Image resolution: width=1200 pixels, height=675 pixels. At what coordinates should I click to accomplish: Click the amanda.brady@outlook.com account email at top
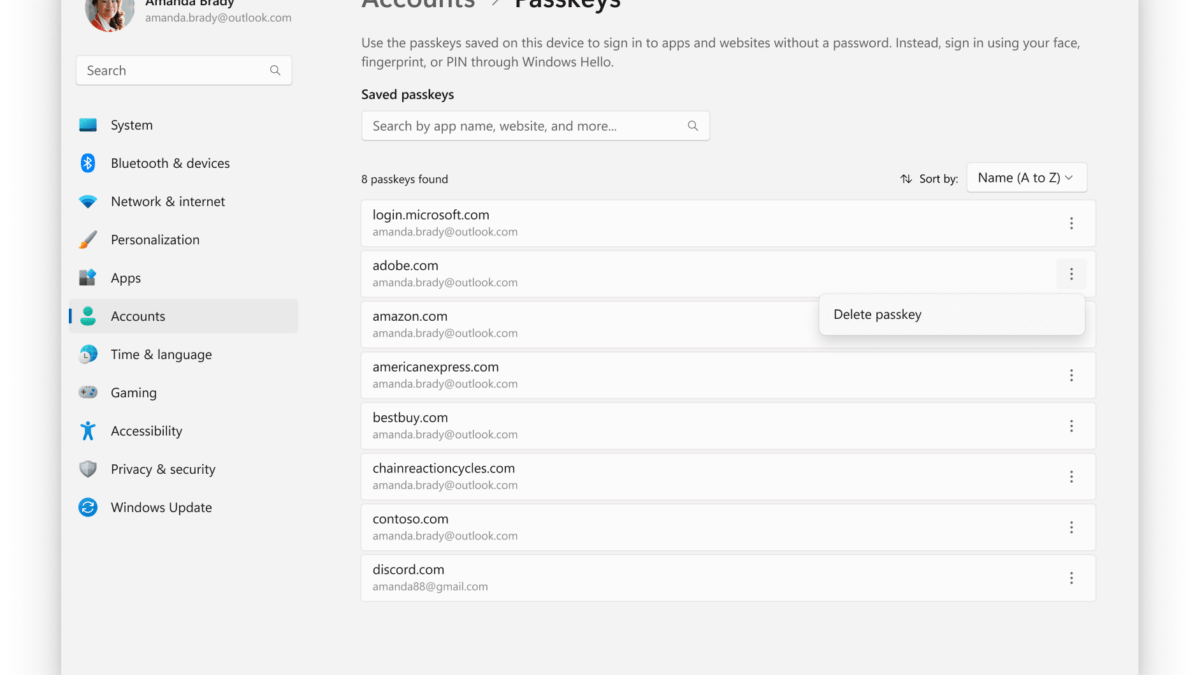coord(218,18)
